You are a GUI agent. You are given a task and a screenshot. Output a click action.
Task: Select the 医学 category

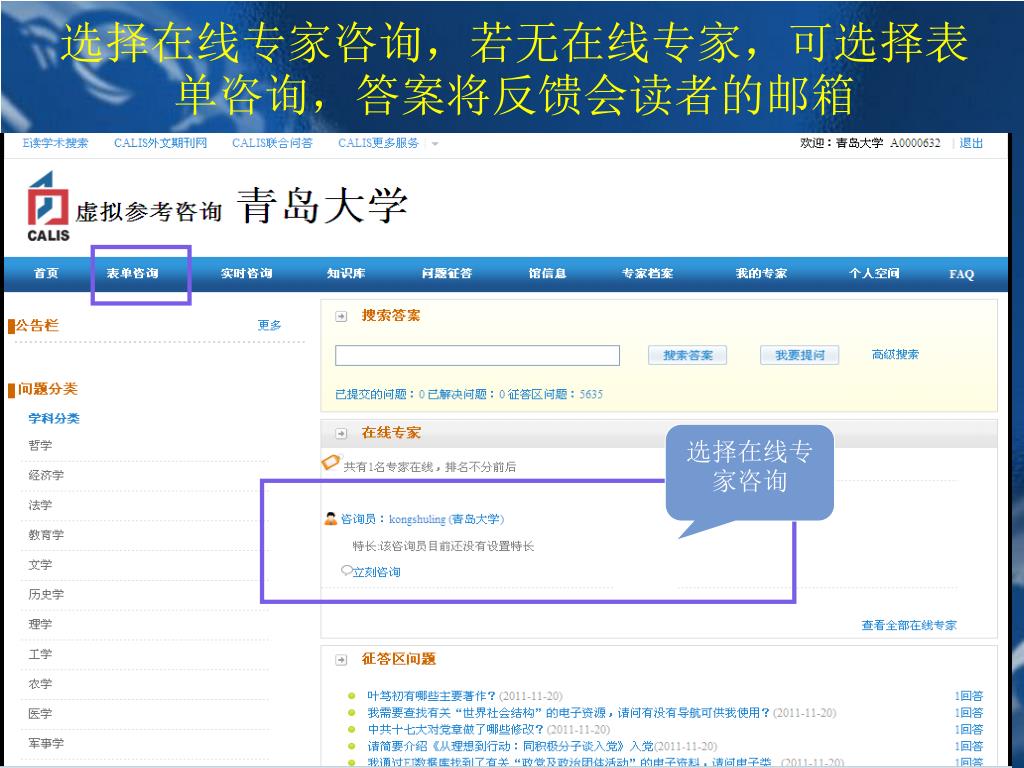point(40,714)
